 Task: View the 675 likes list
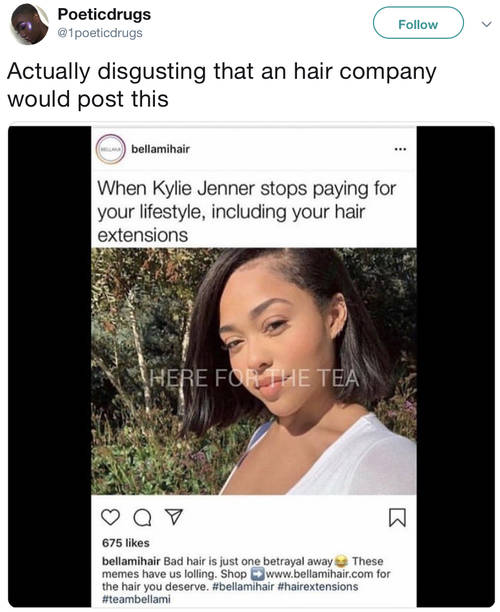pos(126,543)
